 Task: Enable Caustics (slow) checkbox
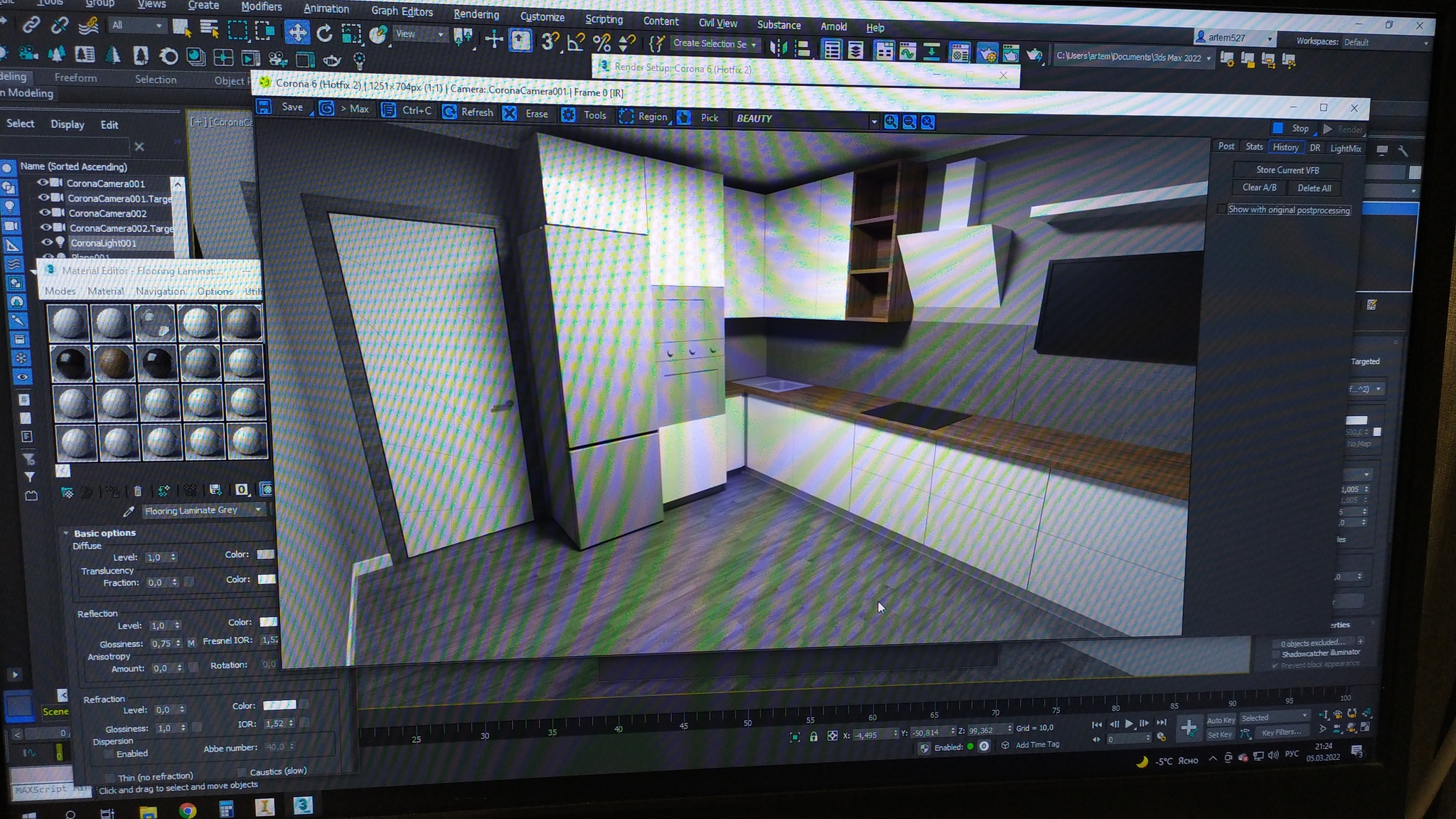(241, 771)
